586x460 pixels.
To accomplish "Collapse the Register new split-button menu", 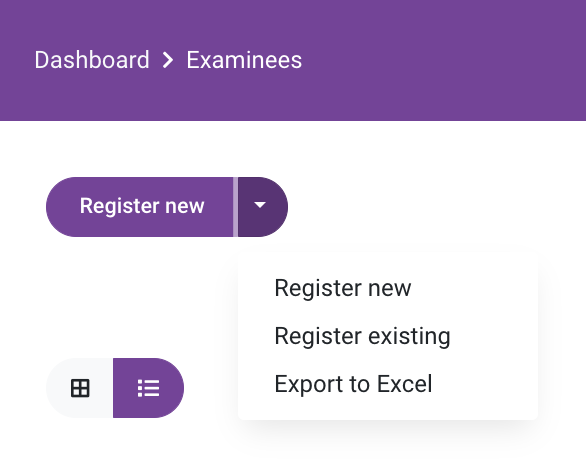I will [x=263, y=207].
